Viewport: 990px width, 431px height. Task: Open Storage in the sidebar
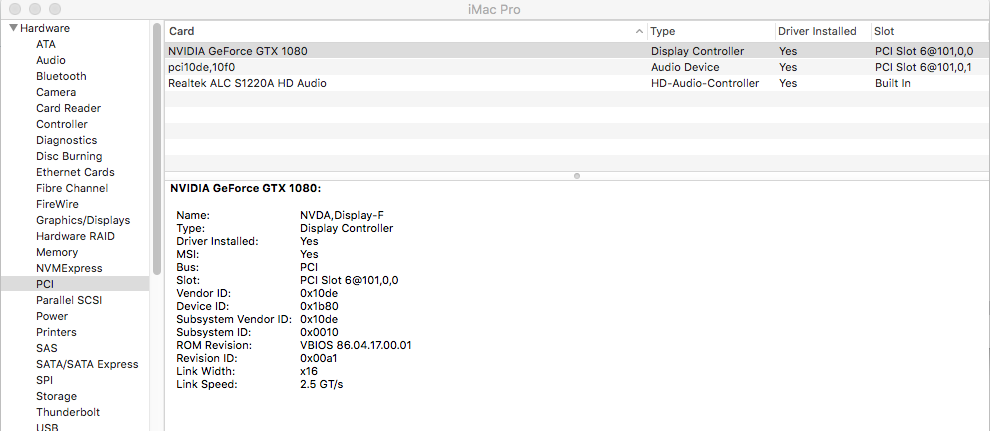pos(56,396)
